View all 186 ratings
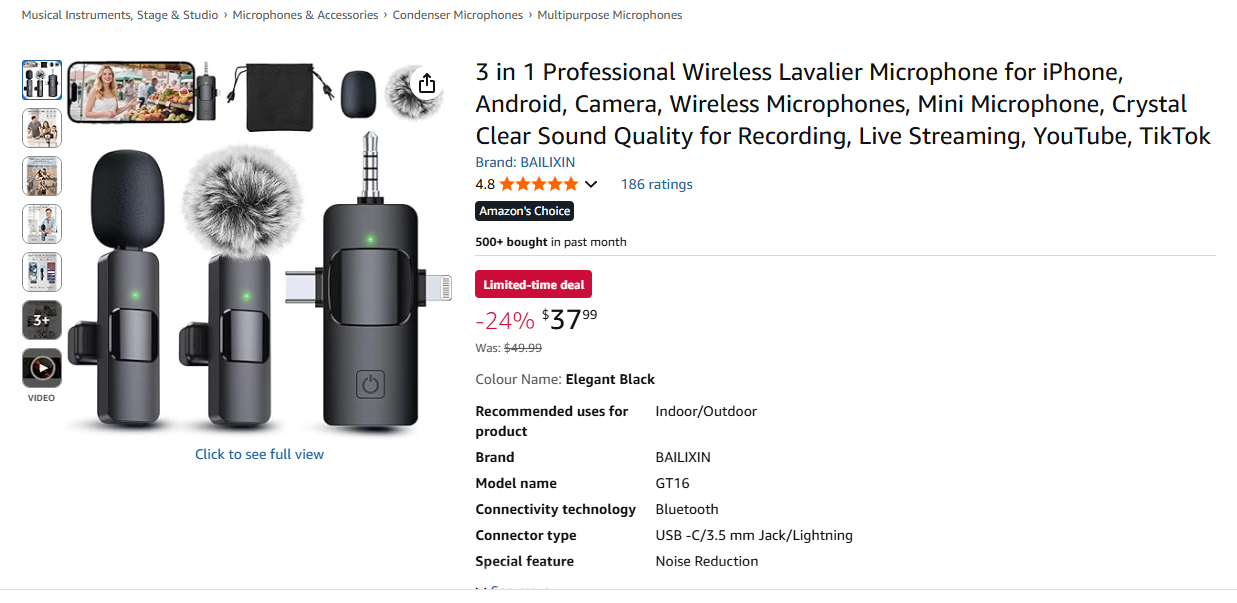The width and height of the screenshot is (1237, 603). pos(656,184)
